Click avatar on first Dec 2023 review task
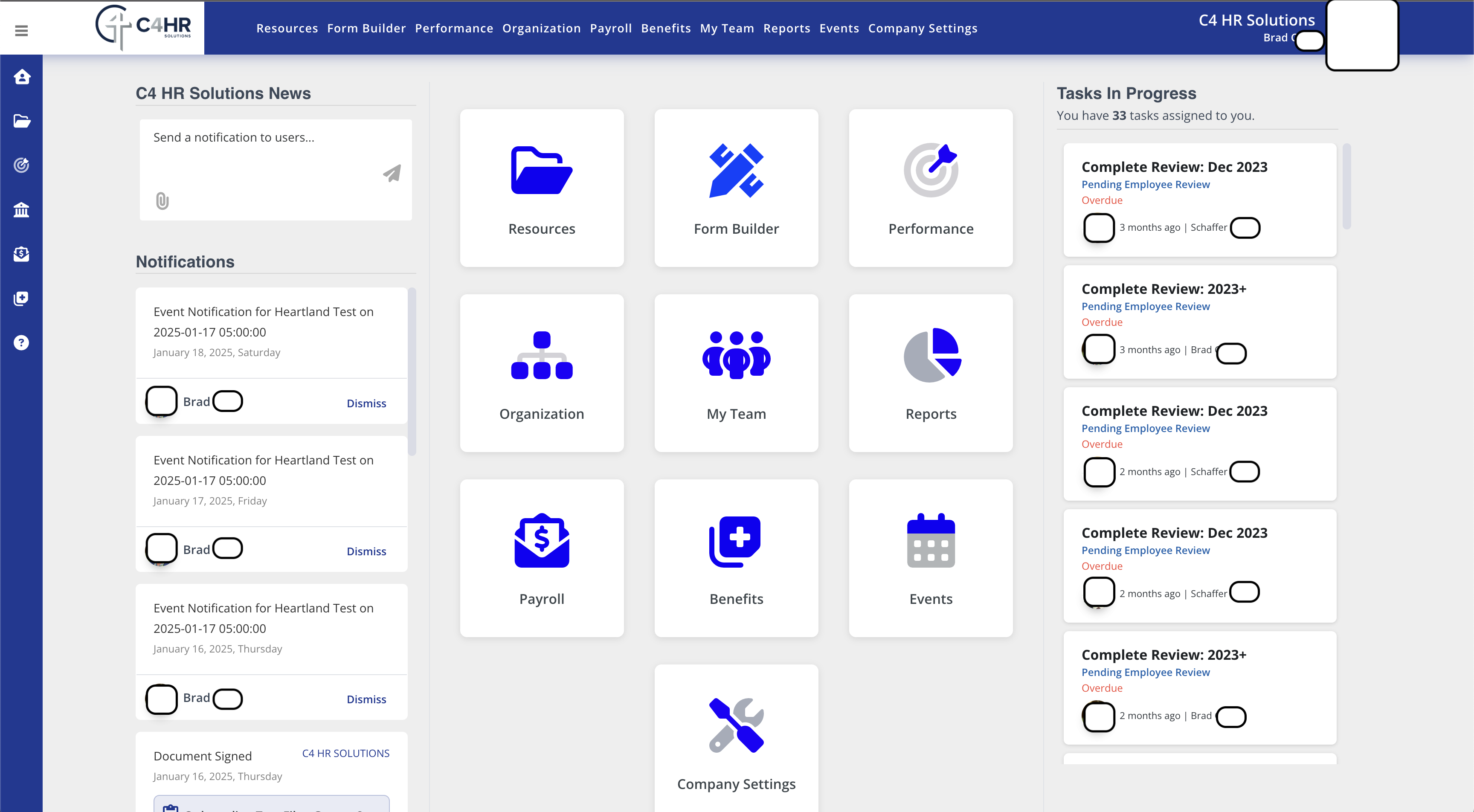The height and width of the screenshot is (812, 1474). 1099,227
